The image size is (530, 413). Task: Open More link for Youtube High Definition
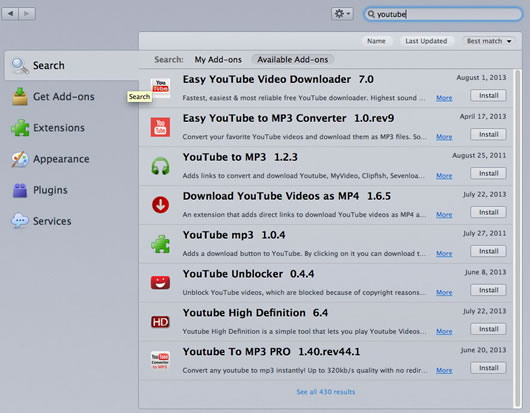click(444, 332)
